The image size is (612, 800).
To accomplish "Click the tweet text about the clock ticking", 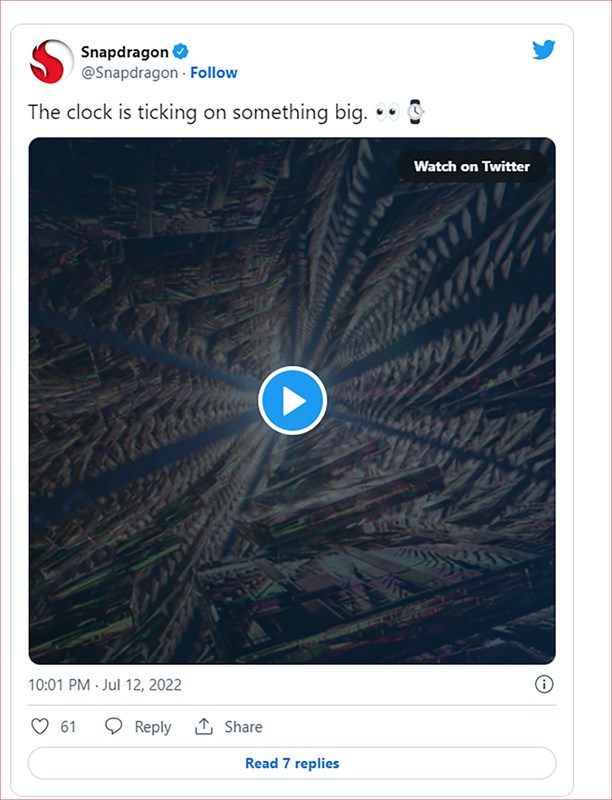I will point(197,112).
